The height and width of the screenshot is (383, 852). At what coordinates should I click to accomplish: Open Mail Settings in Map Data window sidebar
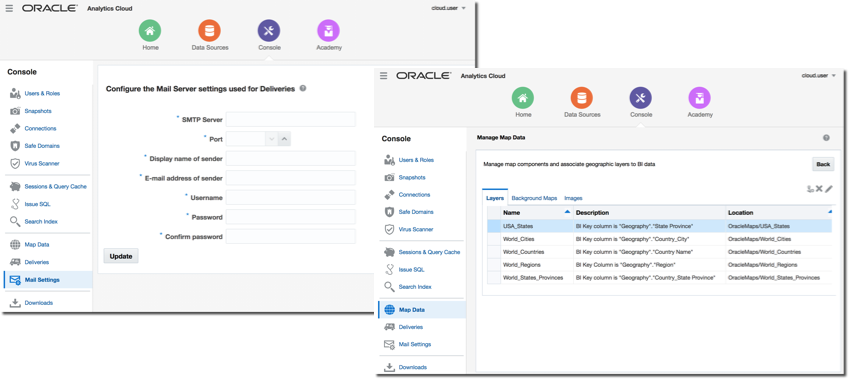[x=415, y=344]
